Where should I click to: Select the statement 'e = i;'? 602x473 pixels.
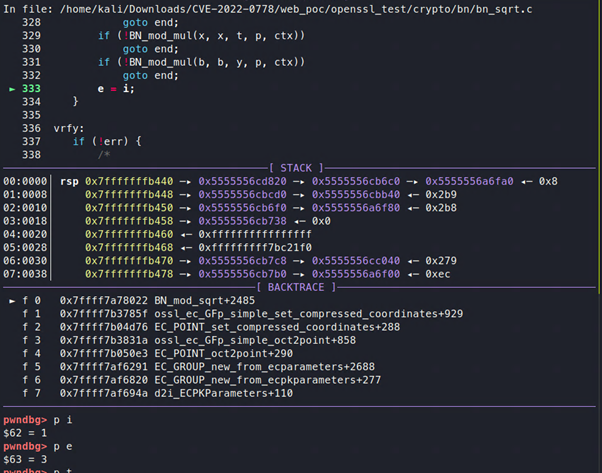tap(116, 89)
